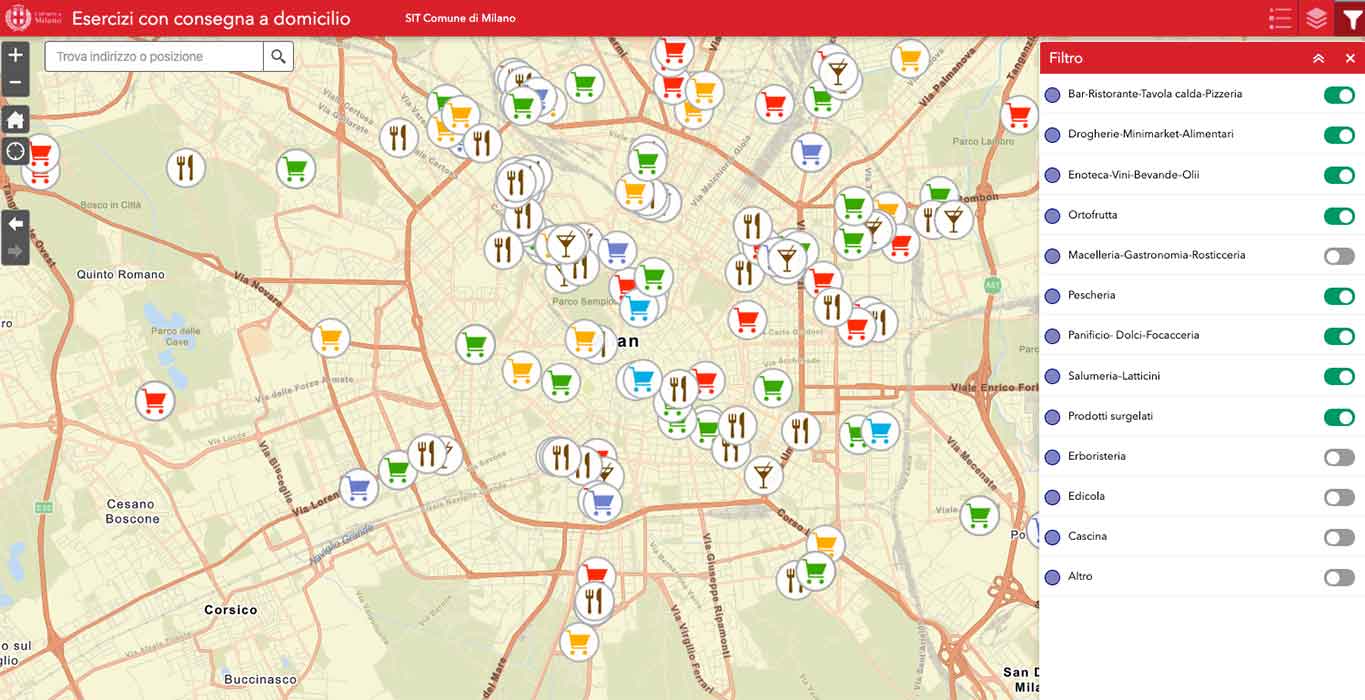Click blue cart marker near Via Lorenteggio
This screenshot has height=700, width=1365.
pos(359,488)
